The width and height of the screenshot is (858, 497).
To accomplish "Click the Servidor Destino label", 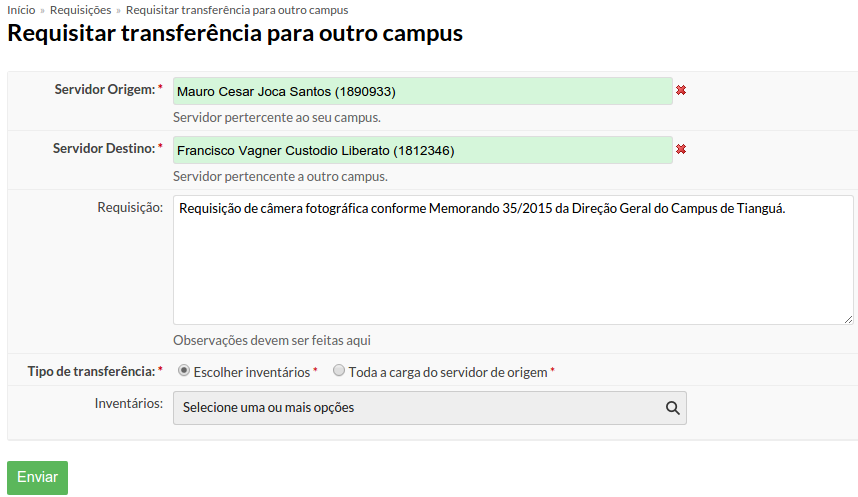I will tap(104, 148).
